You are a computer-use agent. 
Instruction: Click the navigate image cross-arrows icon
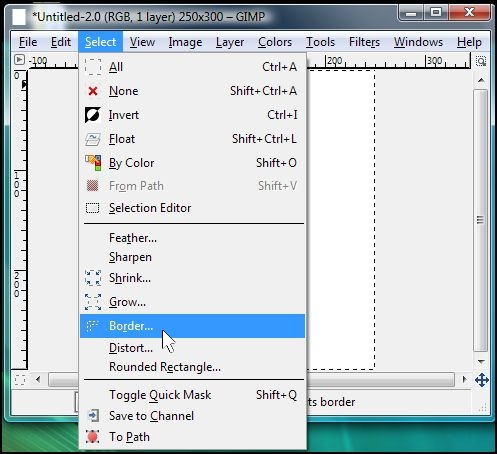(482, 380)
